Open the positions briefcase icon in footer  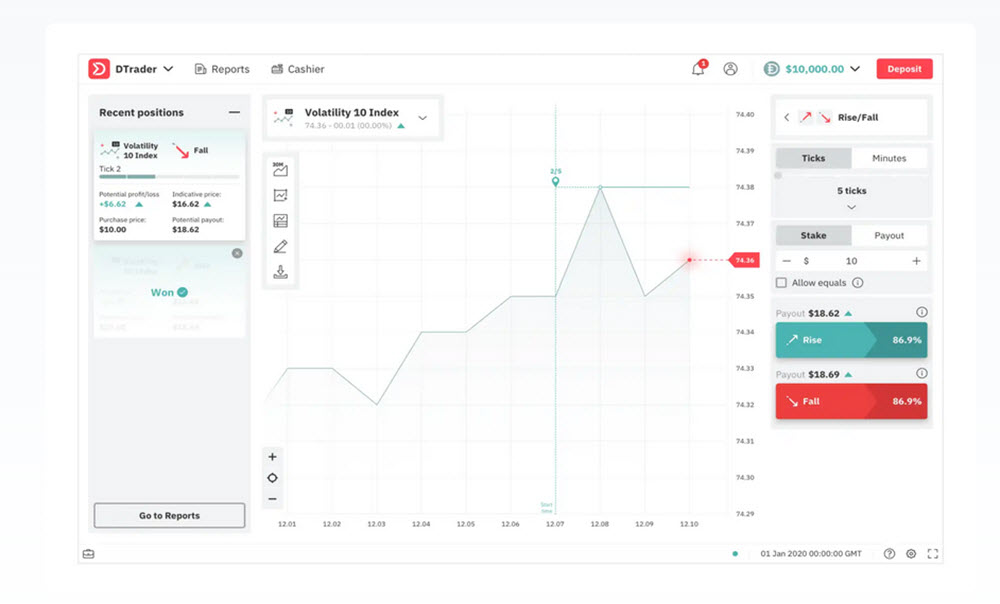pyautogui.click(x=89, y=554)
